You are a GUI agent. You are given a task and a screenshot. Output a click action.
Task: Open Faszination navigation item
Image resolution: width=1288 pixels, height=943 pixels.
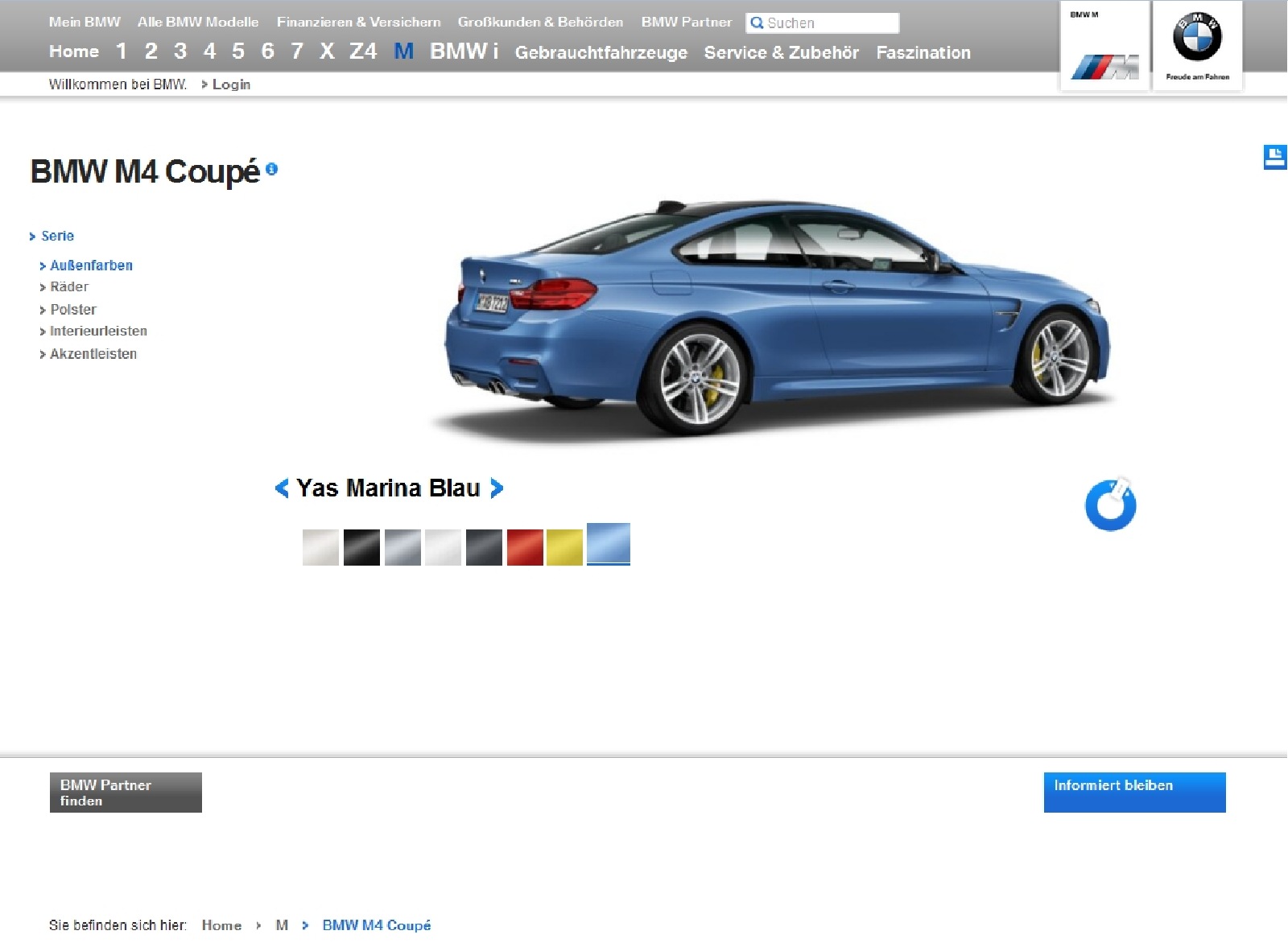point(923,52)
